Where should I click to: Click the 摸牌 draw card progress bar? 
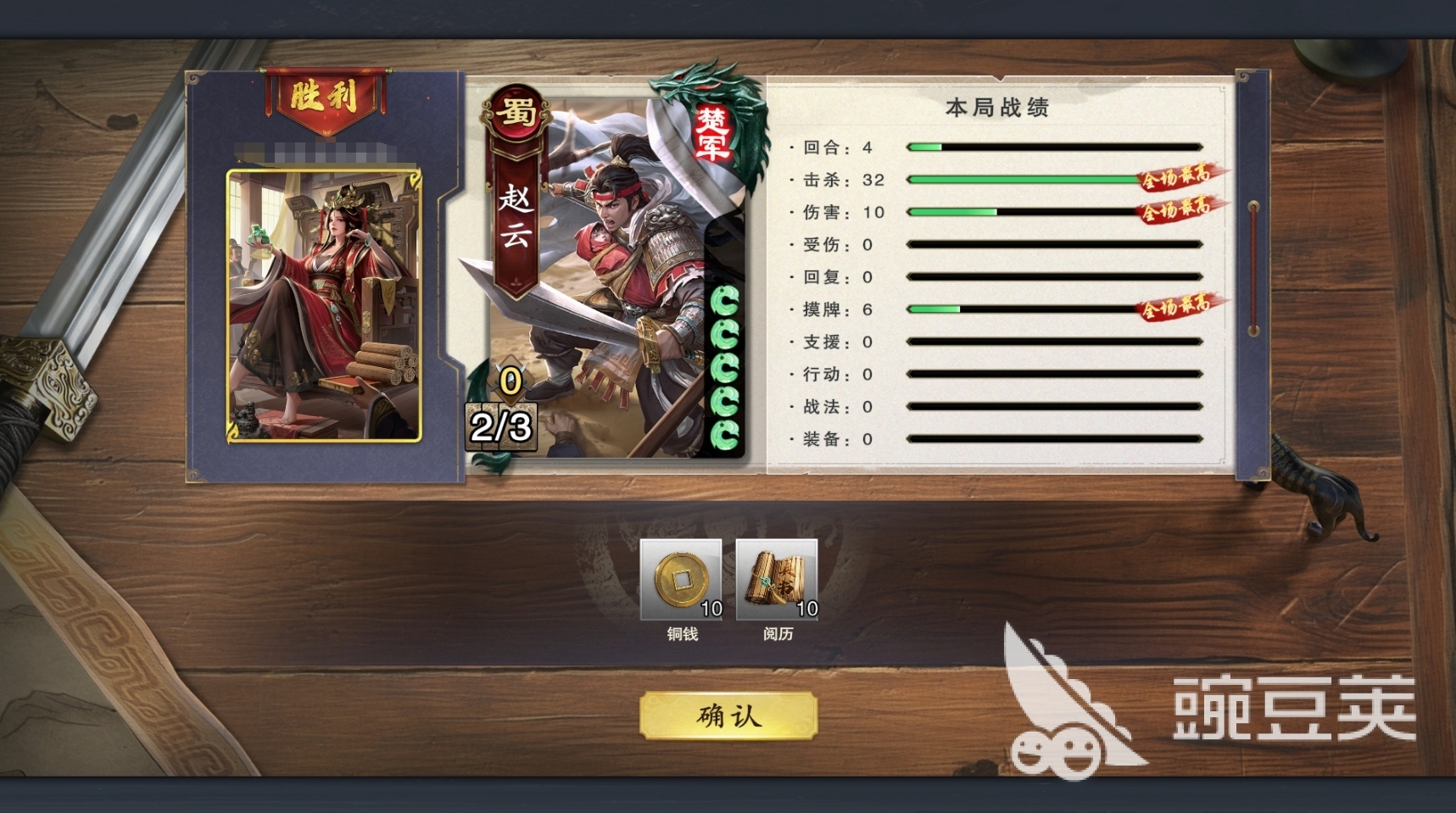[x=1054, y=309]
